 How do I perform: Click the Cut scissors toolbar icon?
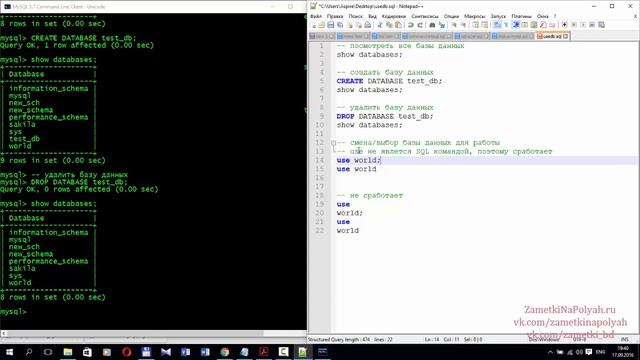[380, 25]
